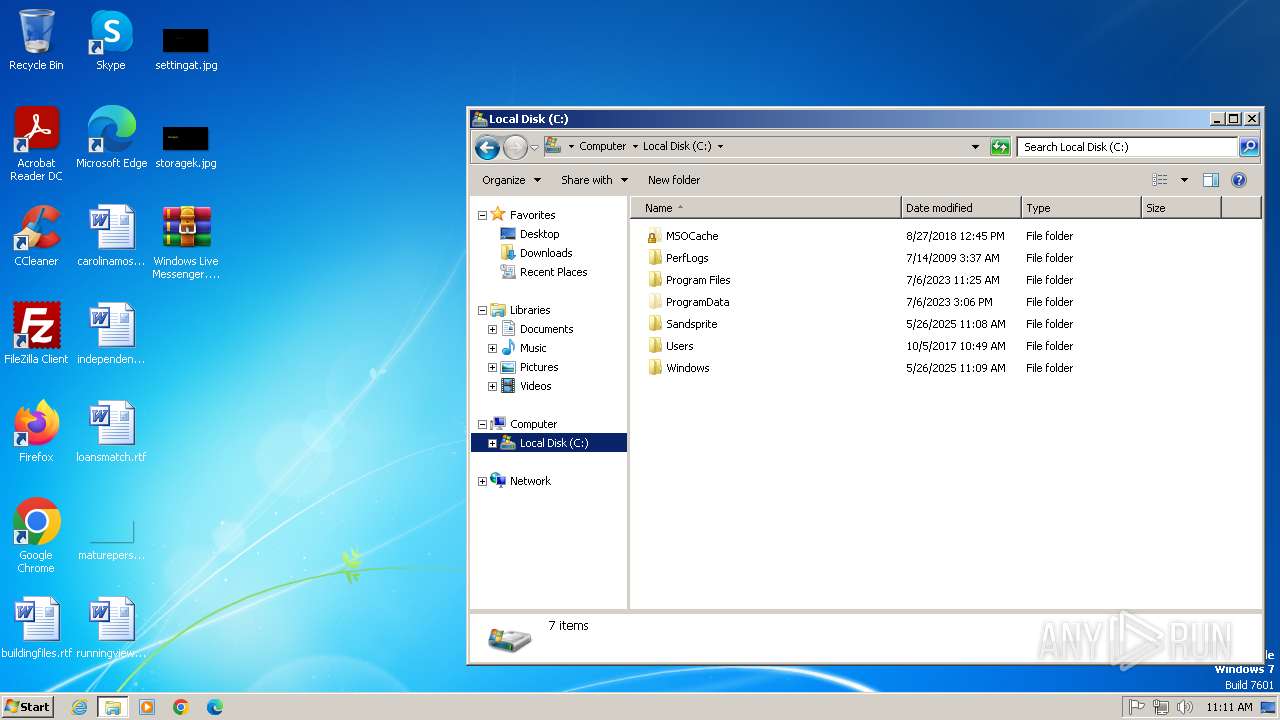Viewport: 1280px width, 720px height.
Task: Sort by Date modified column header
Action: point(961,208)
